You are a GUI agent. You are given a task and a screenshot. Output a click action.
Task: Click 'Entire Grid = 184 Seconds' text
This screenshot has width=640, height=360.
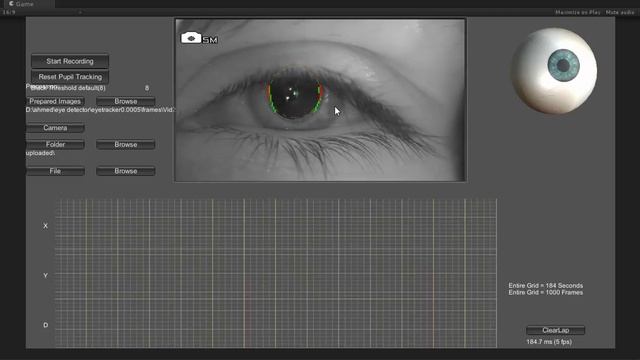coord(546,285)
